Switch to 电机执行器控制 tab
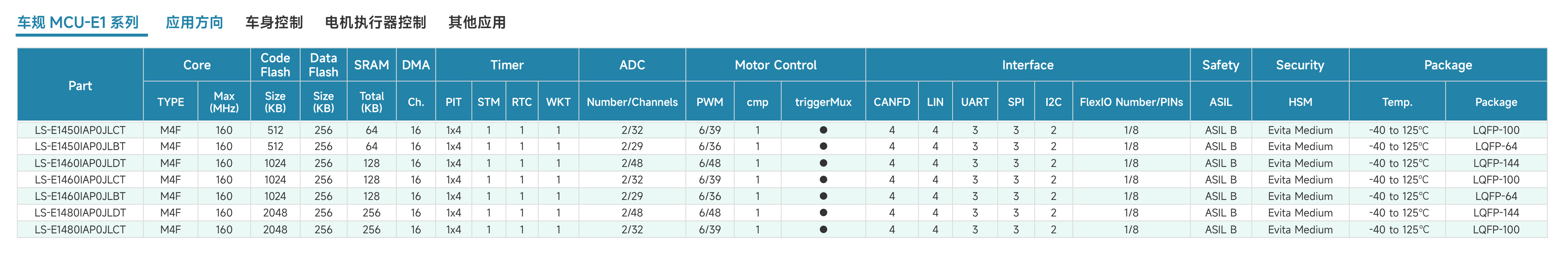The width and height of the screenshot is (1568, 259). point(376,22)
